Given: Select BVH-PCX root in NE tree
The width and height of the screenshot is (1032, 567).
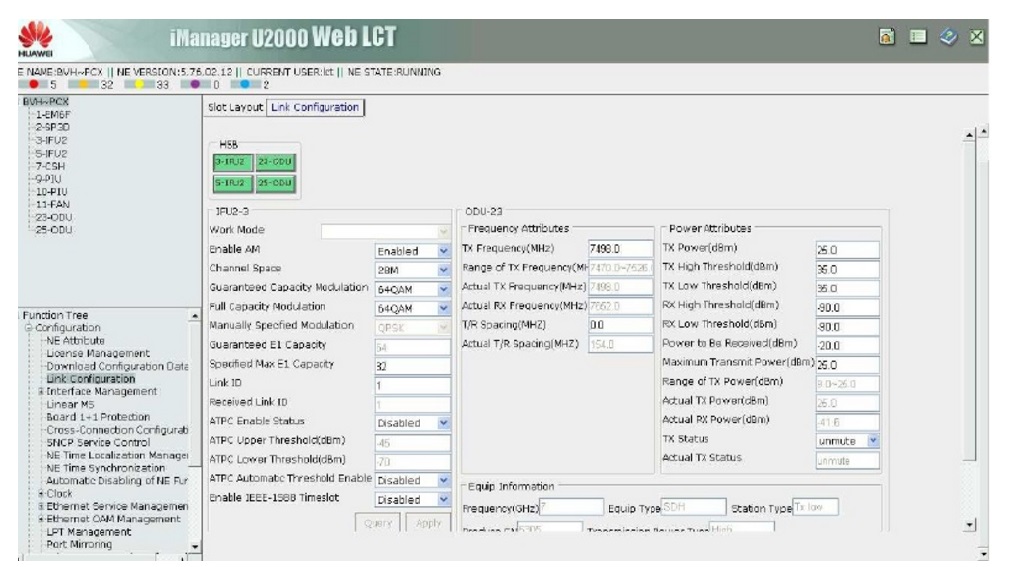Looking at the screenshot, I should (x=45, y=101).
